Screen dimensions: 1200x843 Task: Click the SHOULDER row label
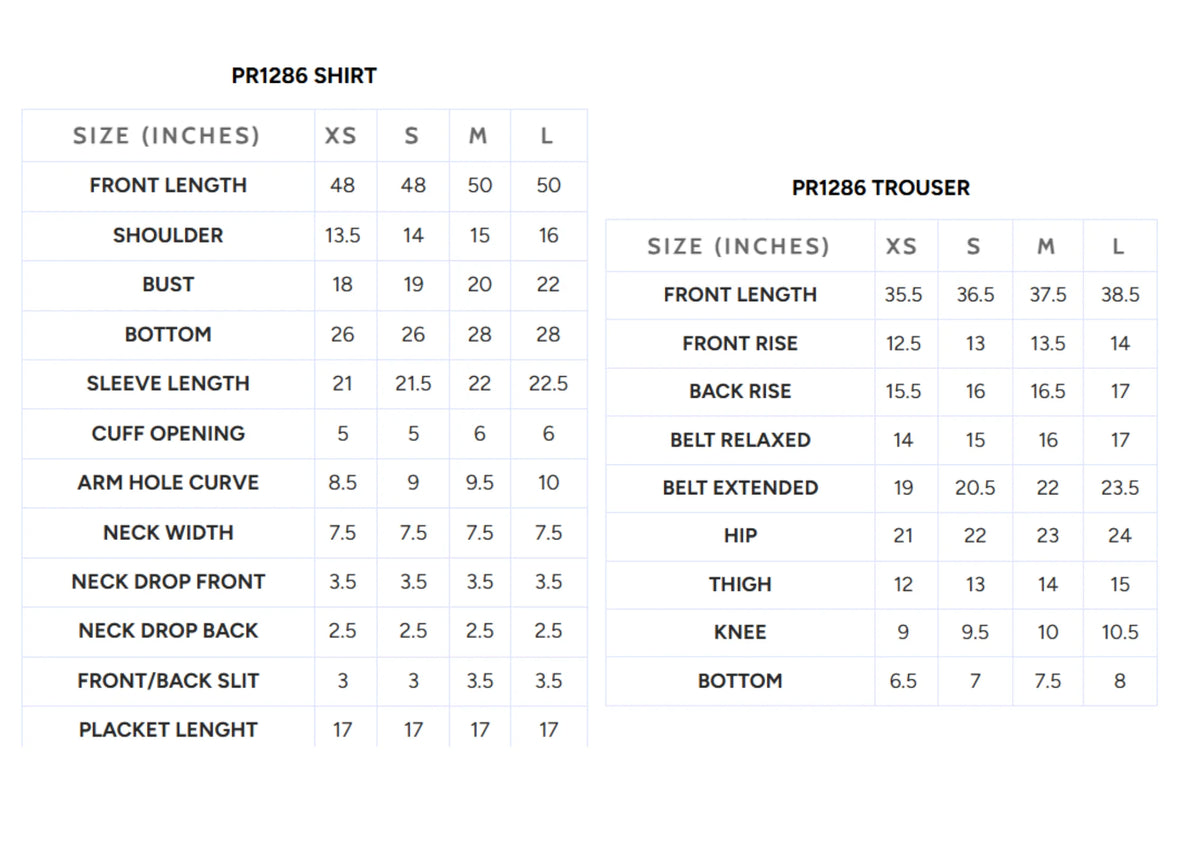[168, 235]
